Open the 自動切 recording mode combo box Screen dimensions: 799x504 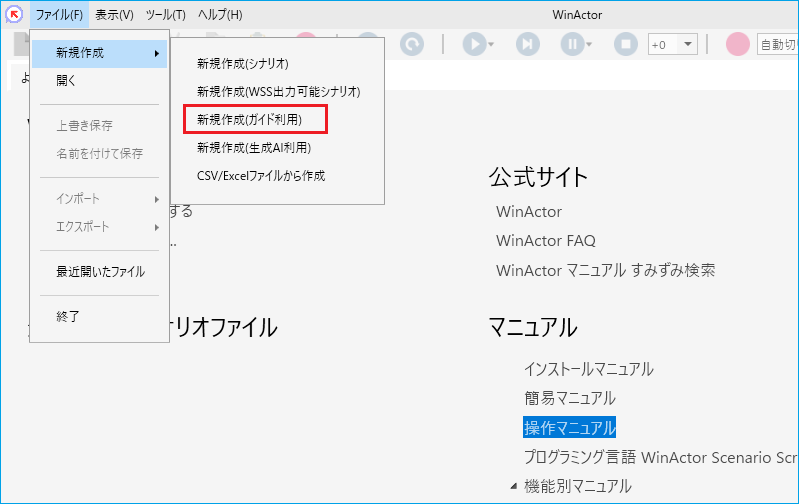[x=778, y=44]
